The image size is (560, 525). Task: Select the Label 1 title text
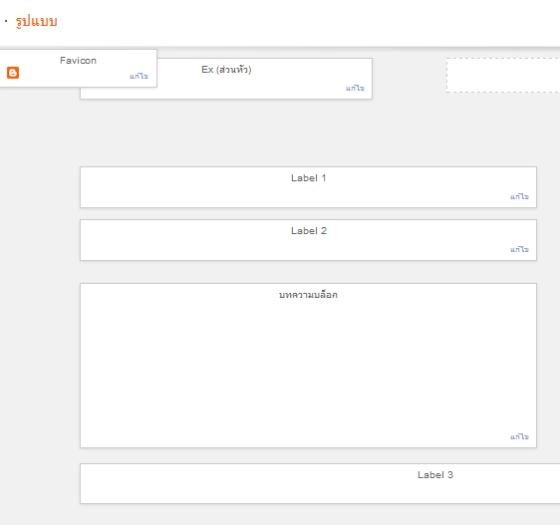point(309,178)
